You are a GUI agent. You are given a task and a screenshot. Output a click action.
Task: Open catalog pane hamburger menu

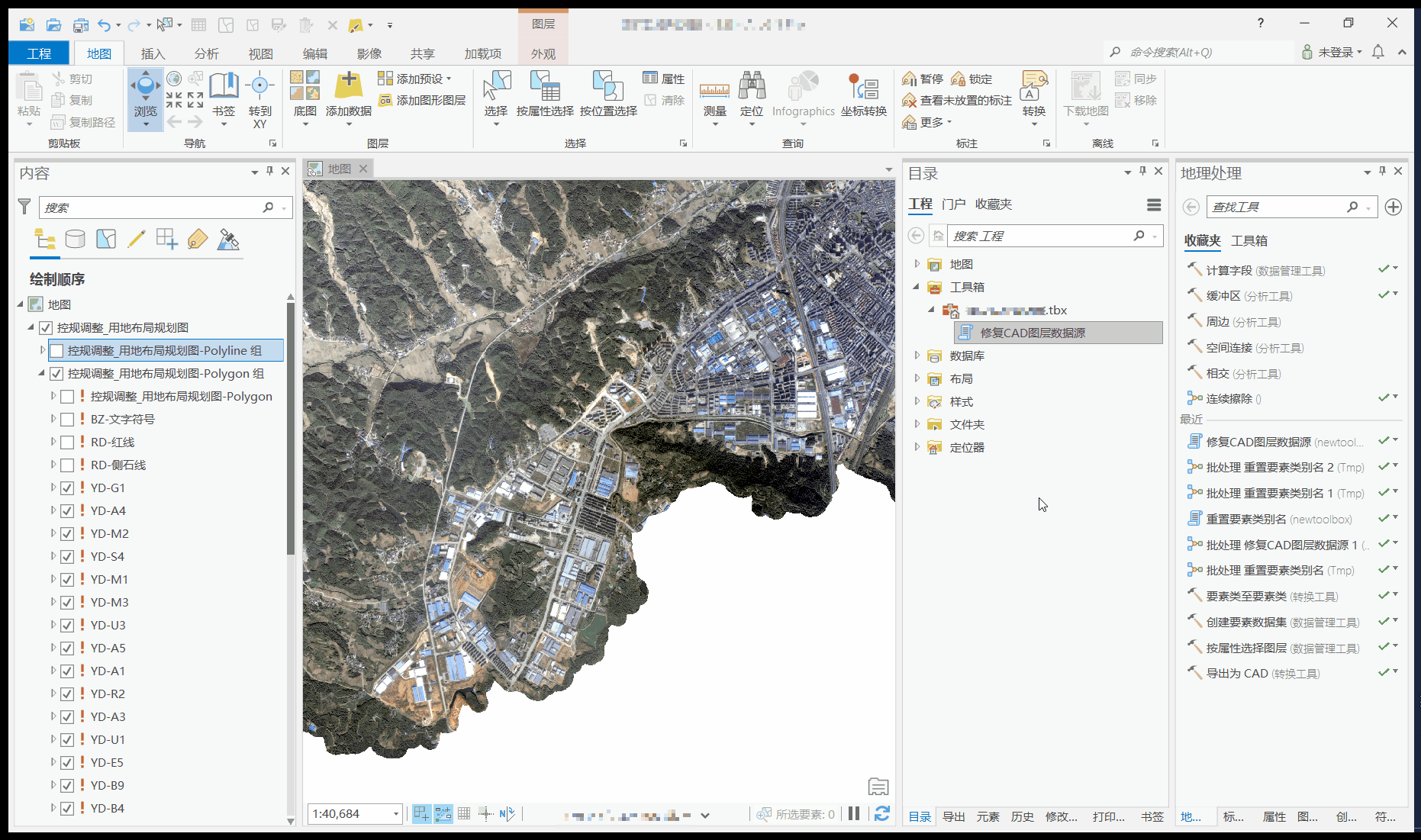(x=1154, y=204)
